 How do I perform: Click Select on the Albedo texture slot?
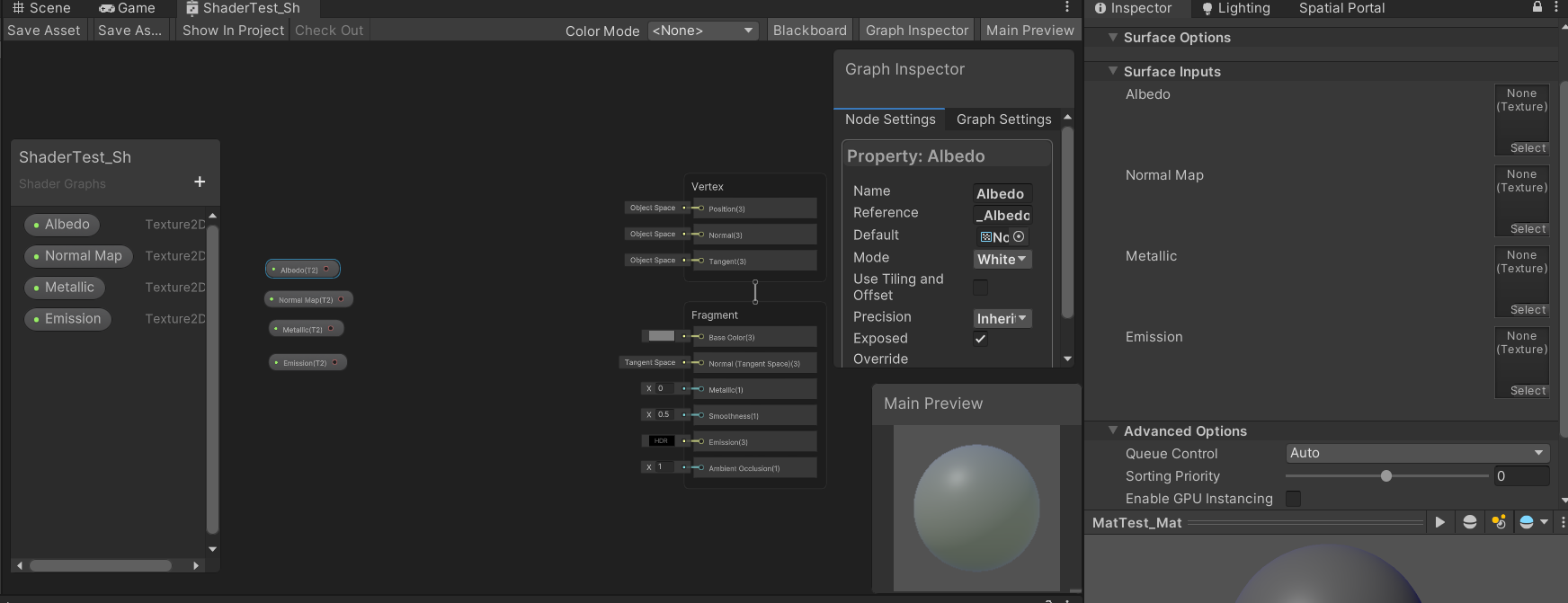1528,148
